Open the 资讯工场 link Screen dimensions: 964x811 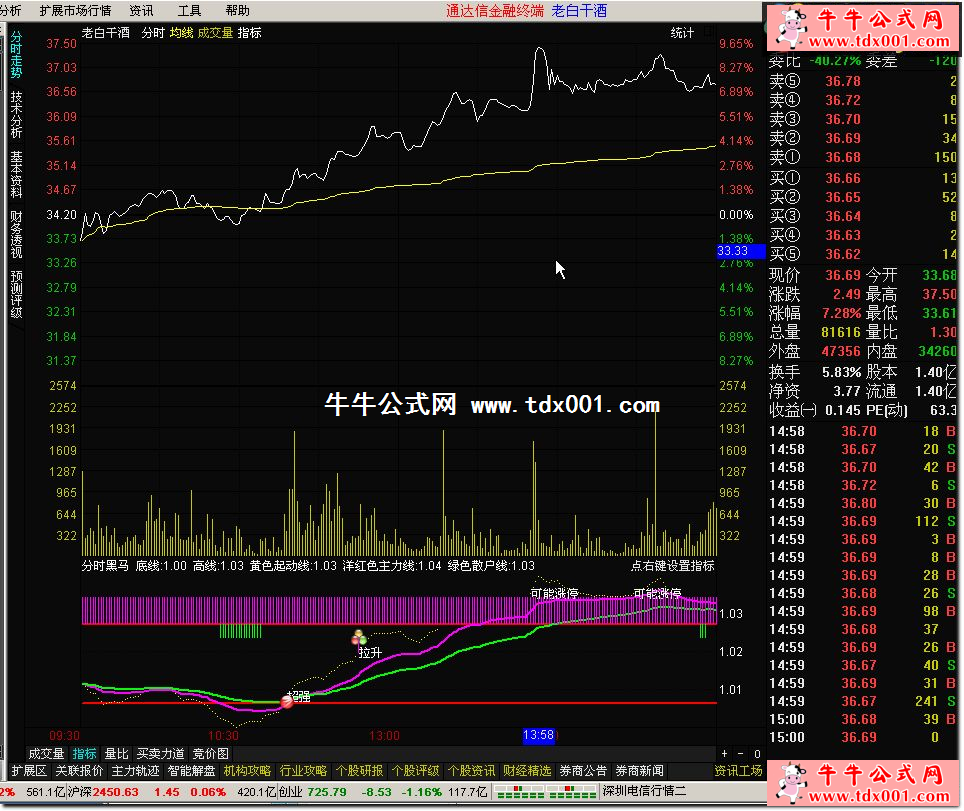click(738, 770)
